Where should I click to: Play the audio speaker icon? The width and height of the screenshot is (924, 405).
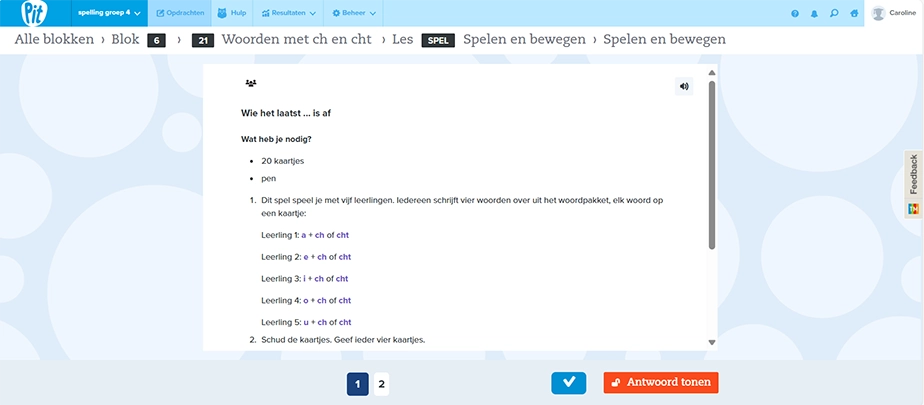[x=684, y=86]
